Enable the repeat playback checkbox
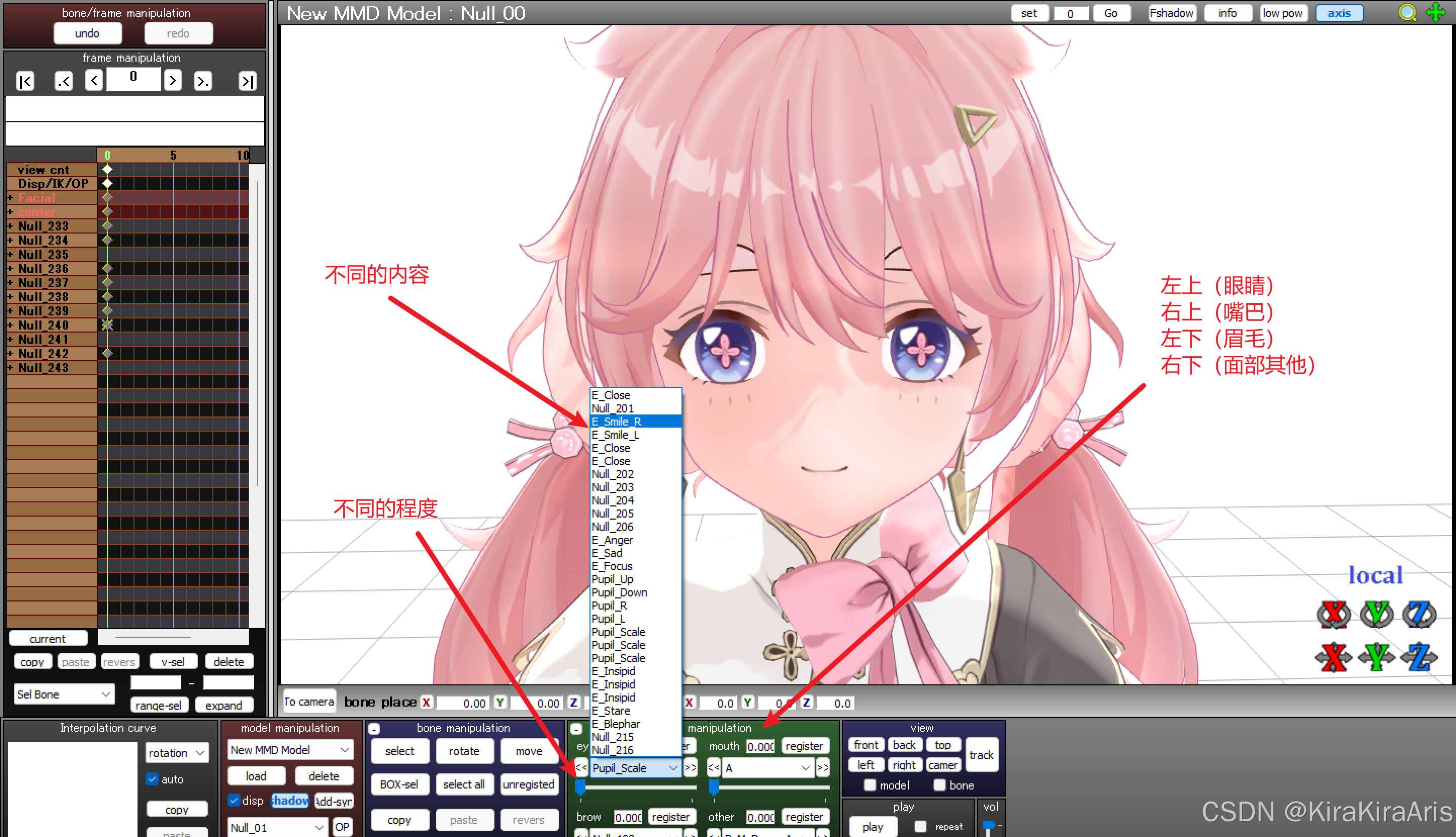 pos(920,826)
